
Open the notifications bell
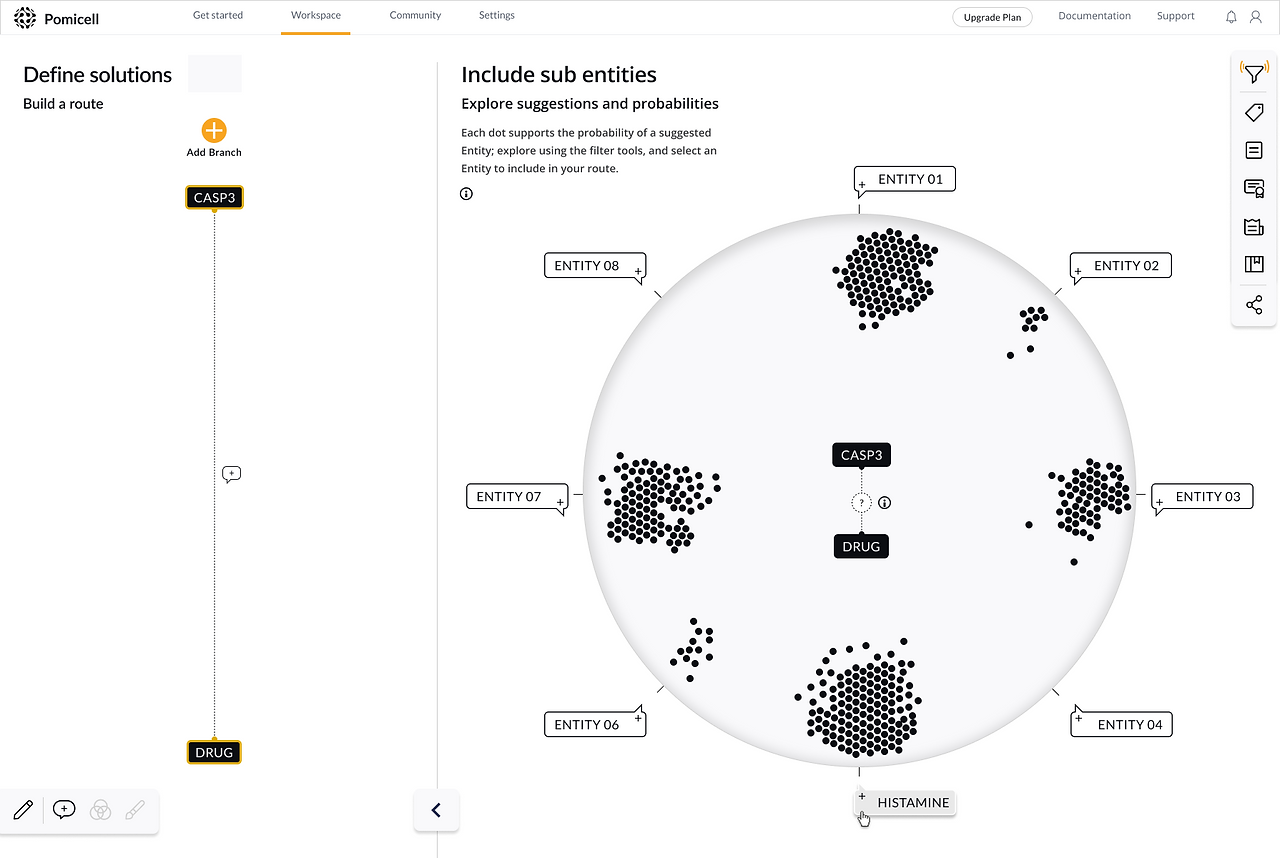point(1231,17)
